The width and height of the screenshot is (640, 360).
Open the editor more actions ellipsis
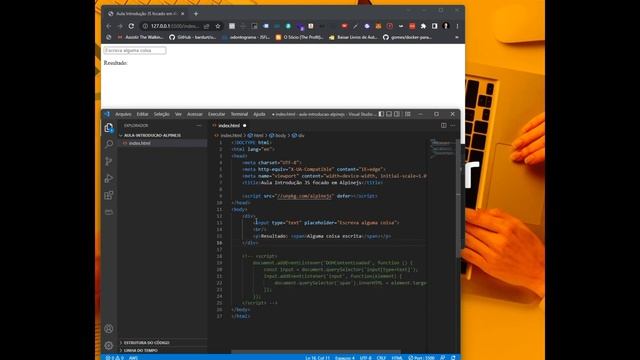(x=453, y=125)
